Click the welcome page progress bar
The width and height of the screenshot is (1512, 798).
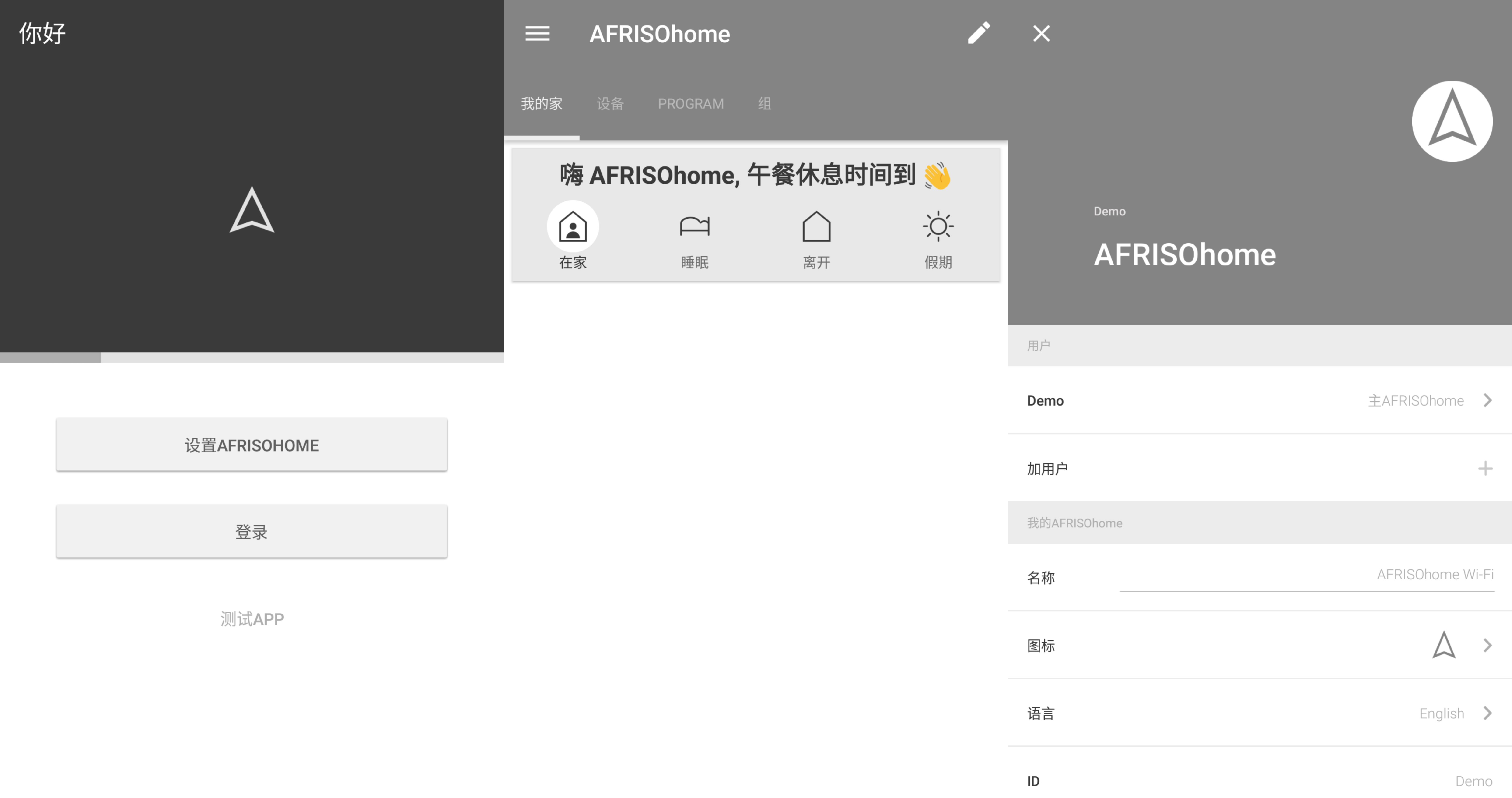(252, 358)
